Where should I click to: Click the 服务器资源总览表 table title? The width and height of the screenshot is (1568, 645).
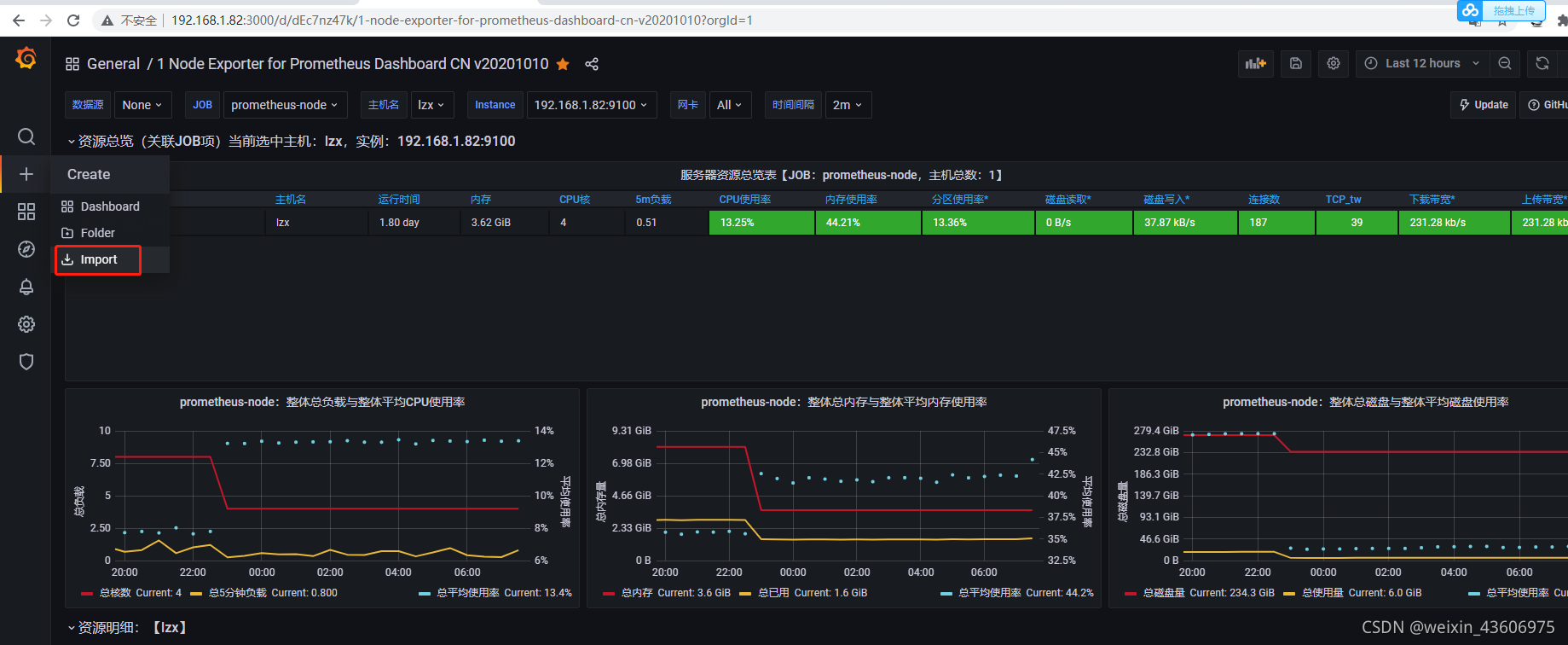click(841, 175)
